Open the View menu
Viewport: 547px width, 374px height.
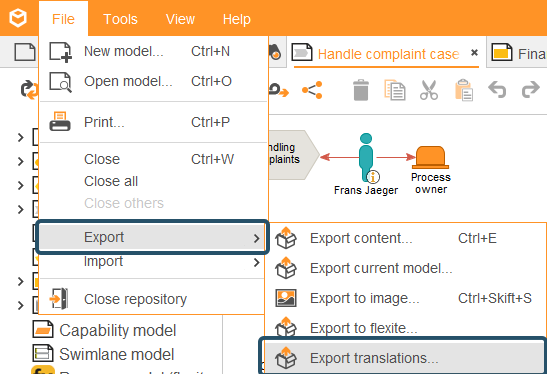(180, 19)
